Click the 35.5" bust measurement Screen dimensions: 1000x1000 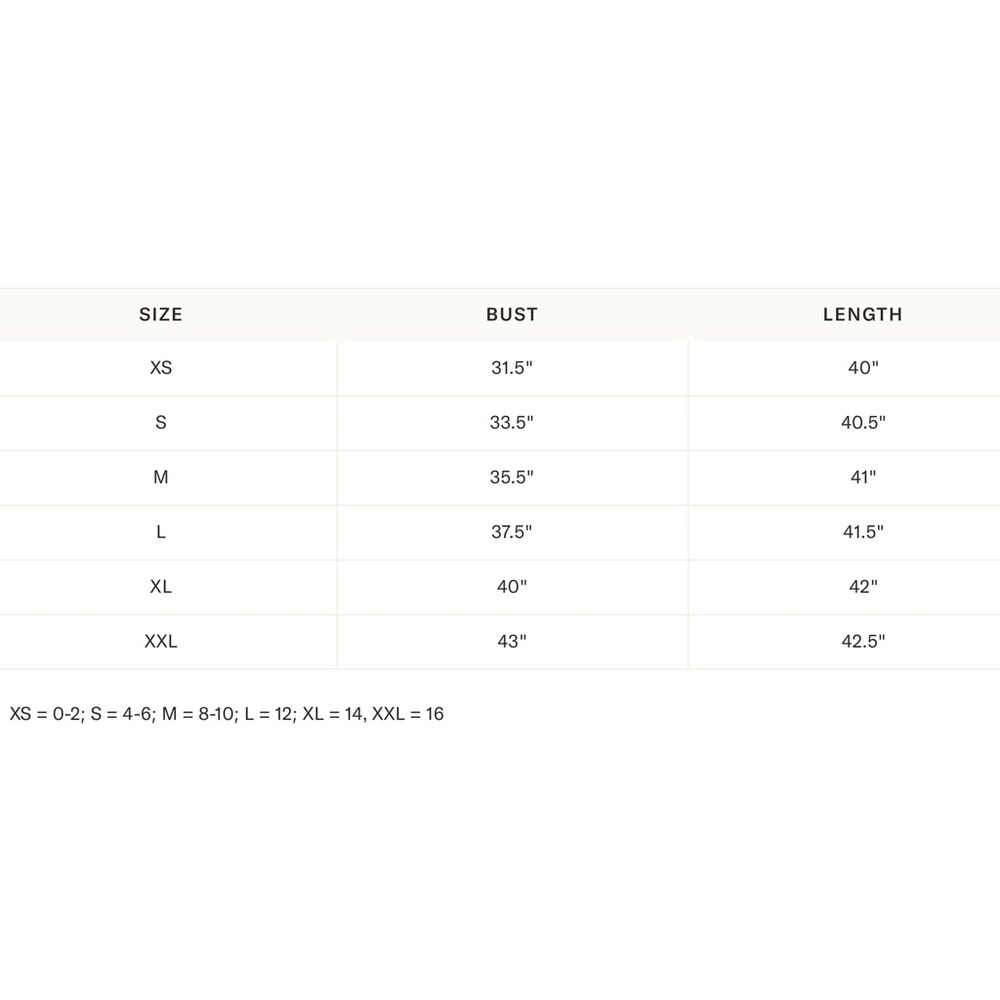[x=512, y=478]
